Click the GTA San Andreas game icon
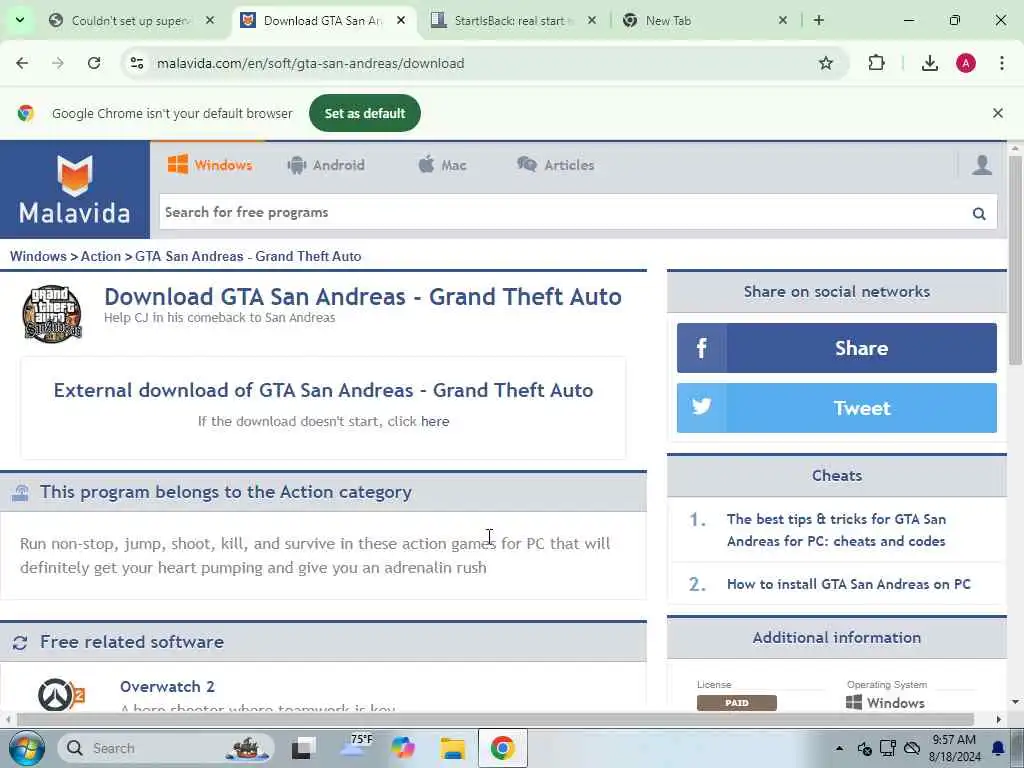The height and width of the screenshot is (768, 1024). point(52,313)
